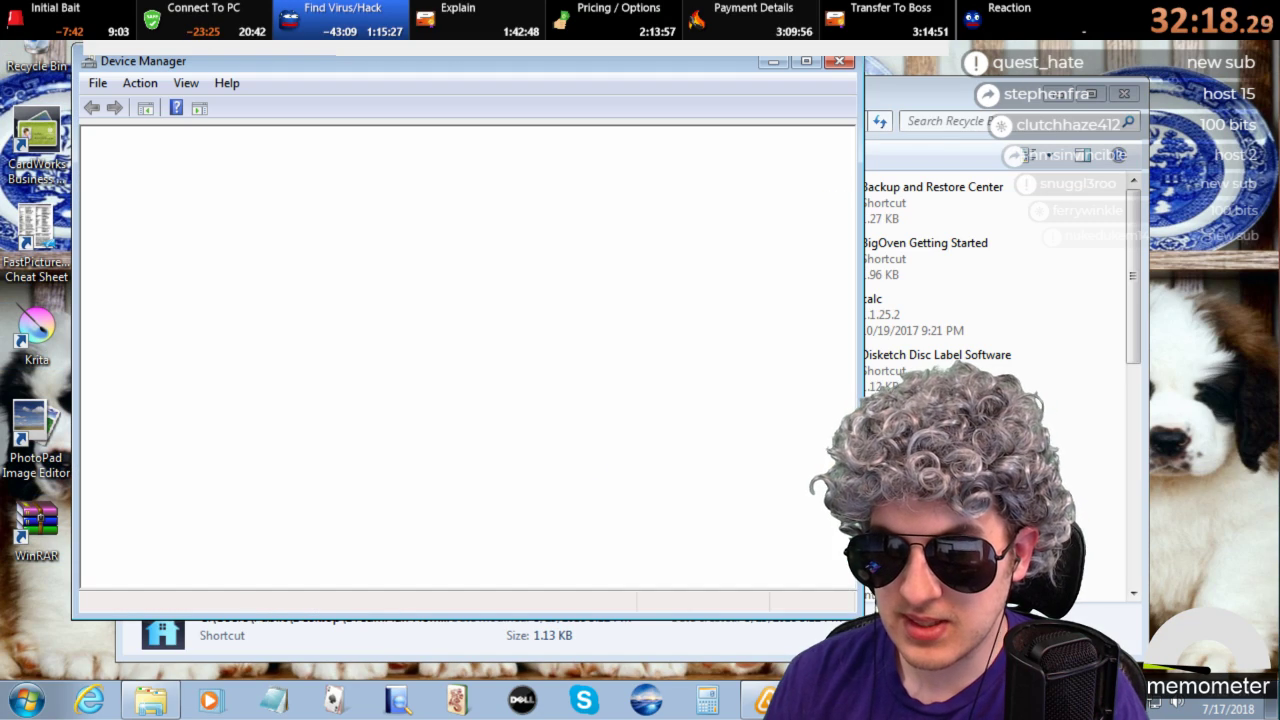1280x720 pixels.
Task: Click the Size: 1.13 KB details text
Action: 539,635
